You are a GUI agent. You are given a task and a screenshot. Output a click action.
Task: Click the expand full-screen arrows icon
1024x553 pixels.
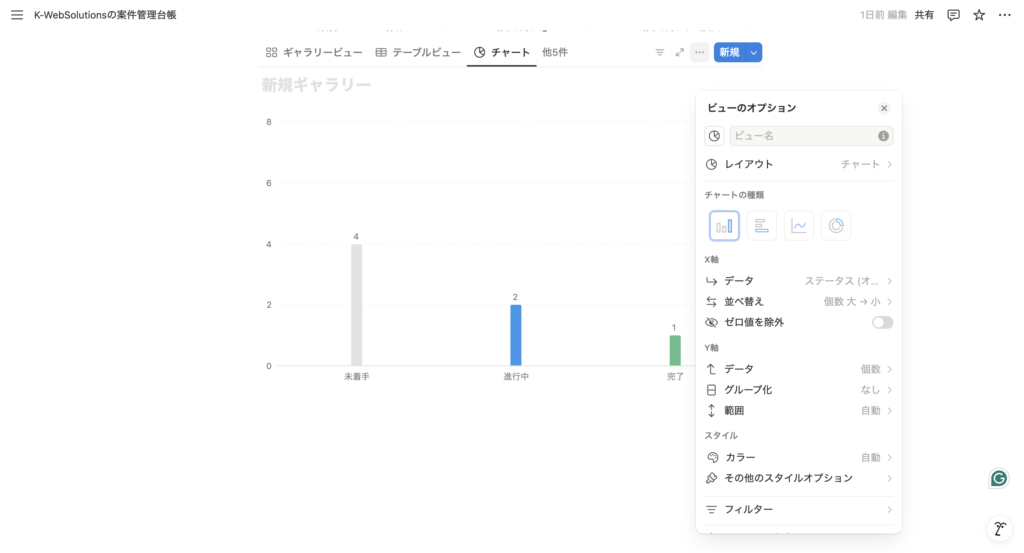click(x=680, y=52)
